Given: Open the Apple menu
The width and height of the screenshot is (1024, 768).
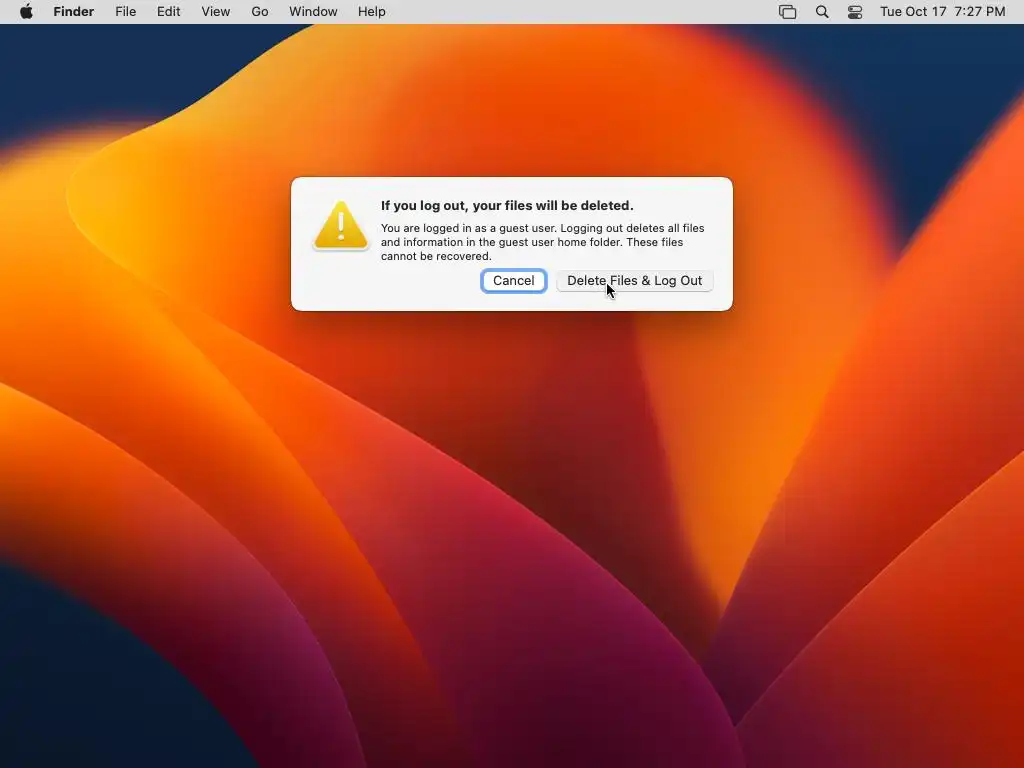Looking at the screenshot, I should point(26,12).
